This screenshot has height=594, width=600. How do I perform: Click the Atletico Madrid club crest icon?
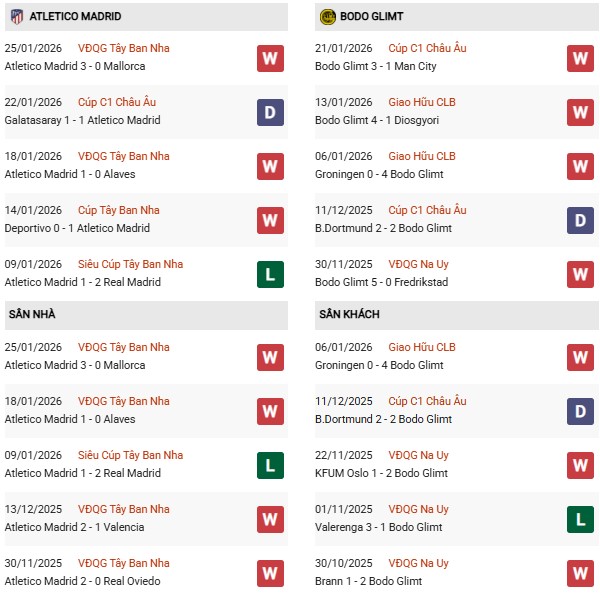(x=16, y=17)
